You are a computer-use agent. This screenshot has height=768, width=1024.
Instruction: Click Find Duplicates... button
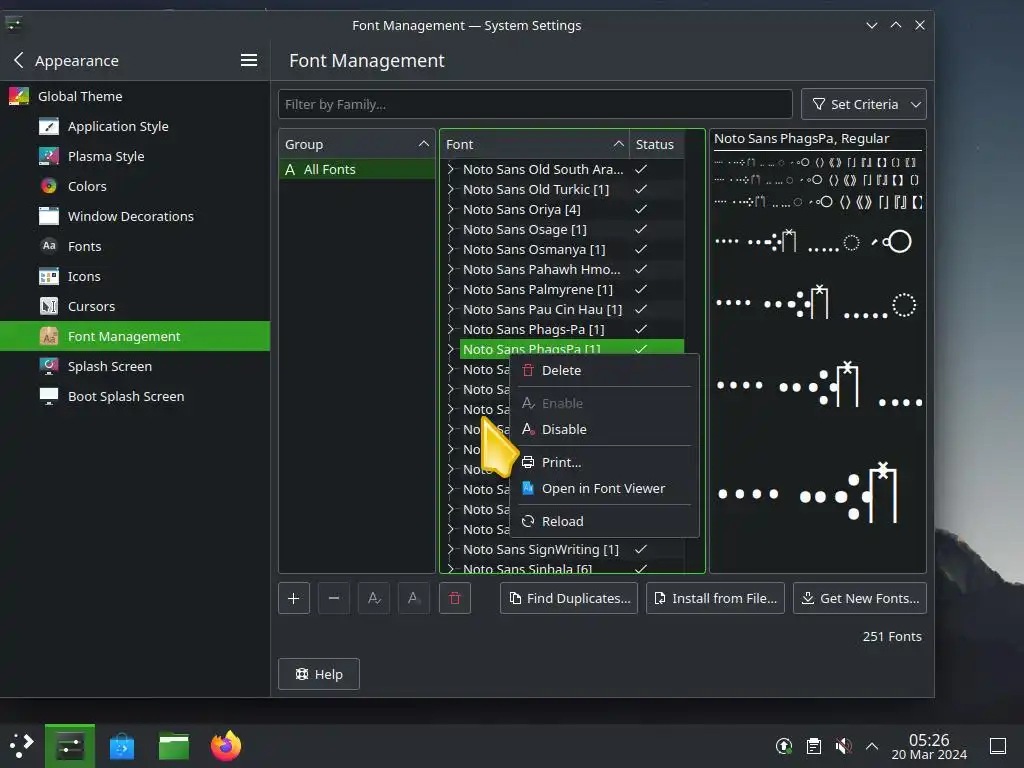(569, 598)
